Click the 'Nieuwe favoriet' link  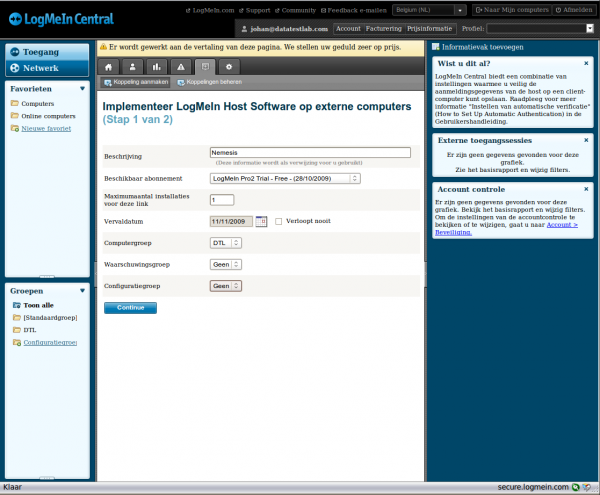click(46, 129)
